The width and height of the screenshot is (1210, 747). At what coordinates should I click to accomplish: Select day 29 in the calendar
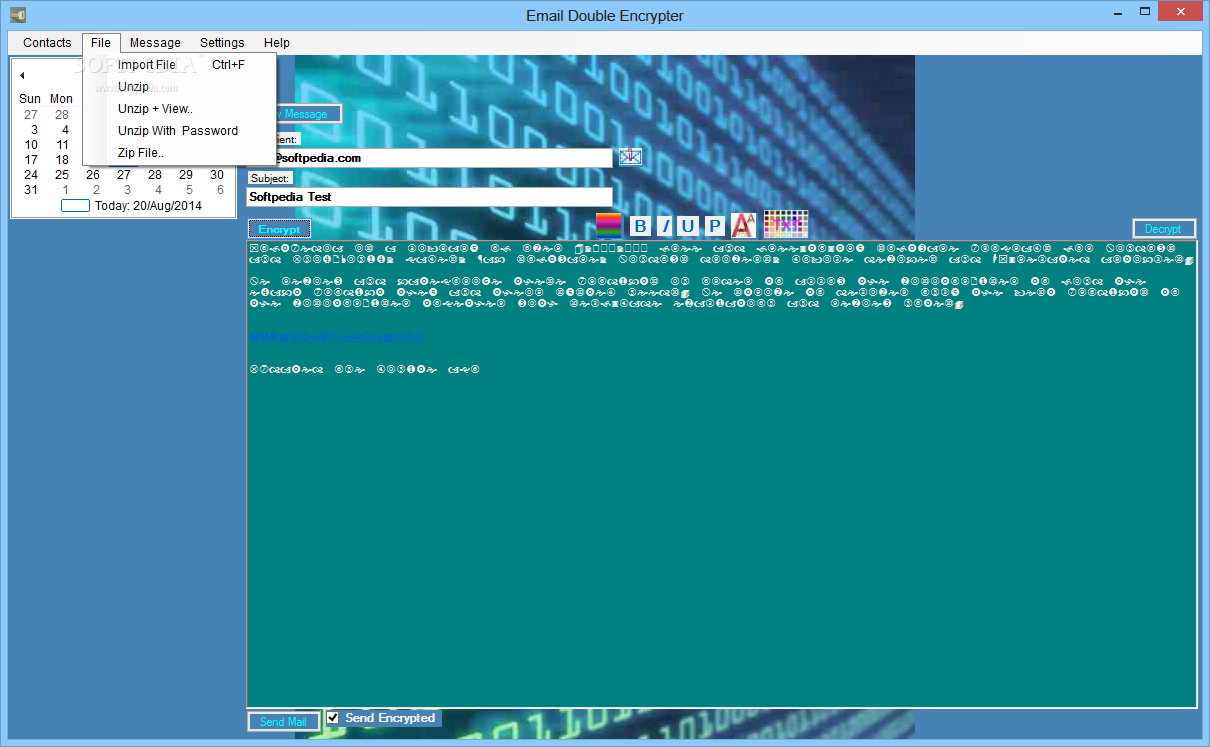point(186,175)
